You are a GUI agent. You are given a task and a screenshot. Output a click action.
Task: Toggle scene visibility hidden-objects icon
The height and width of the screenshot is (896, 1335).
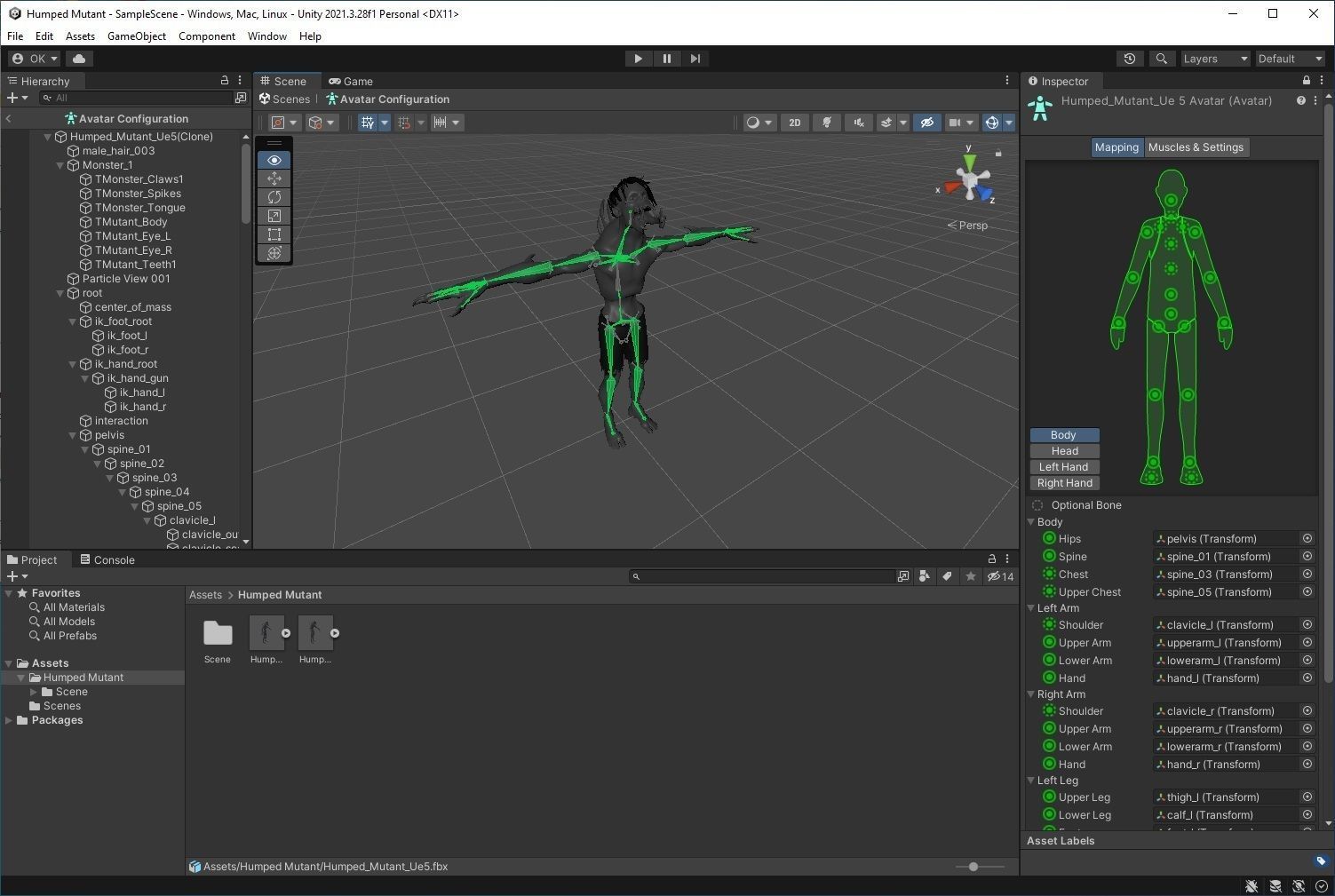926,123
